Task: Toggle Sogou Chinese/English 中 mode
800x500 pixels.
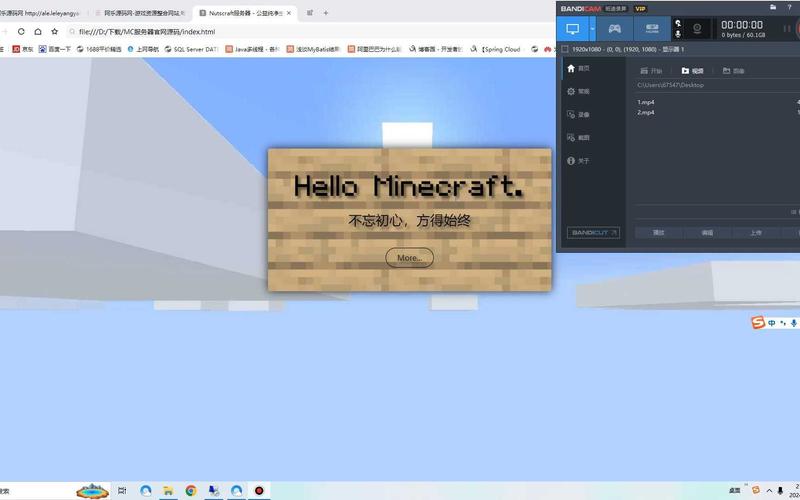Action: tap(772, 323)
